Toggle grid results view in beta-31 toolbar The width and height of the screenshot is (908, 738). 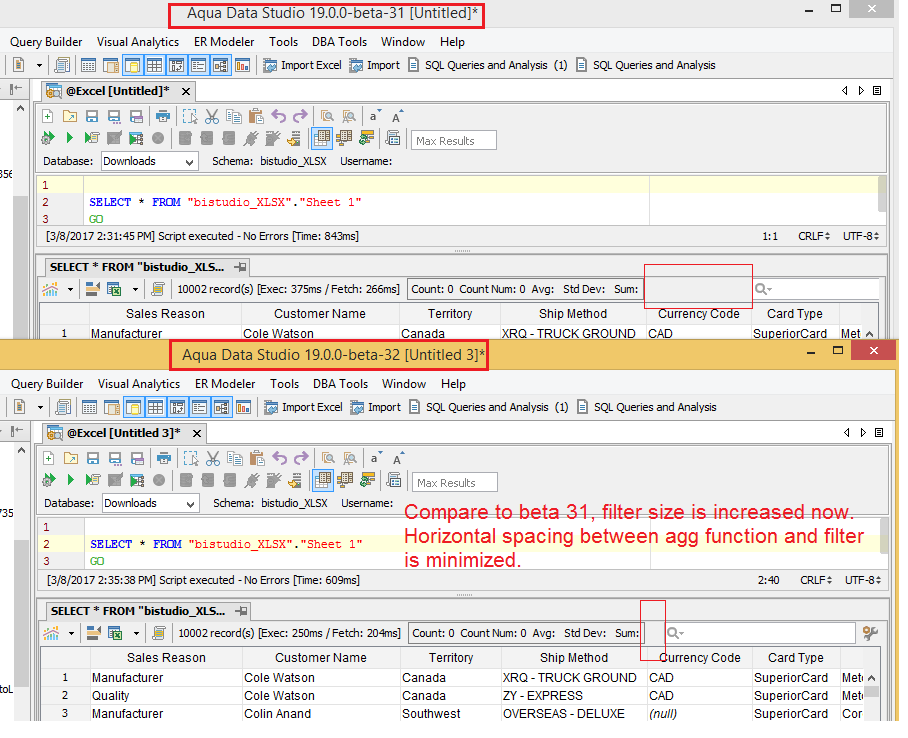pos(321,138)
